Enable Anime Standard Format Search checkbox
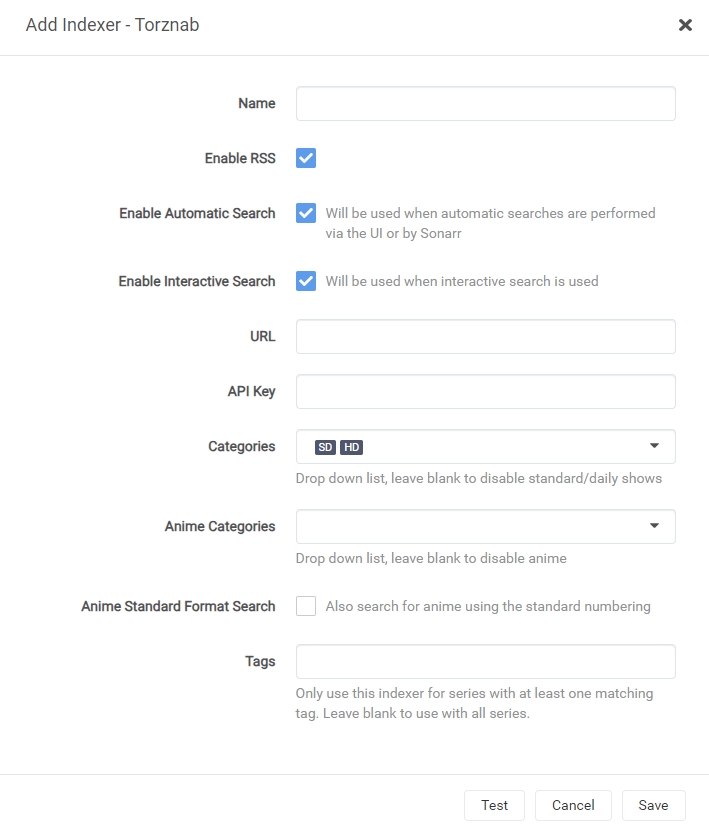This screenshot has height=834, width=709. coord(306,606)
